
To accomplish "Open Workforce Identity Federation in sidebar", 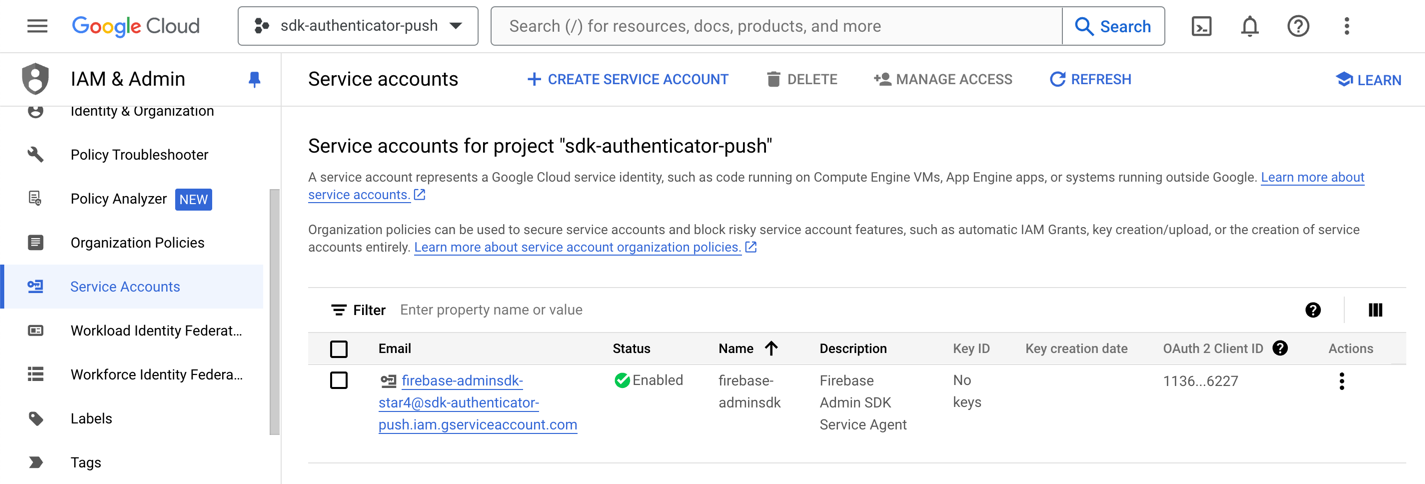I will [156, 375].
